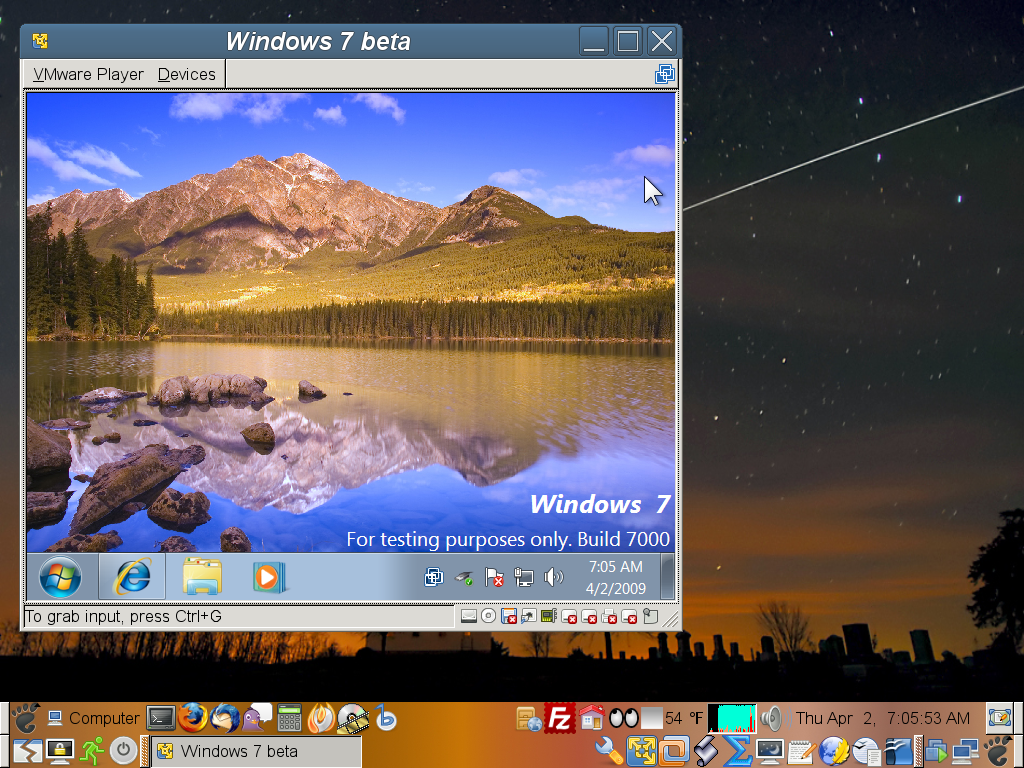
Task: Click the CD/DVD drive device icon
Action: pos(488,616)
